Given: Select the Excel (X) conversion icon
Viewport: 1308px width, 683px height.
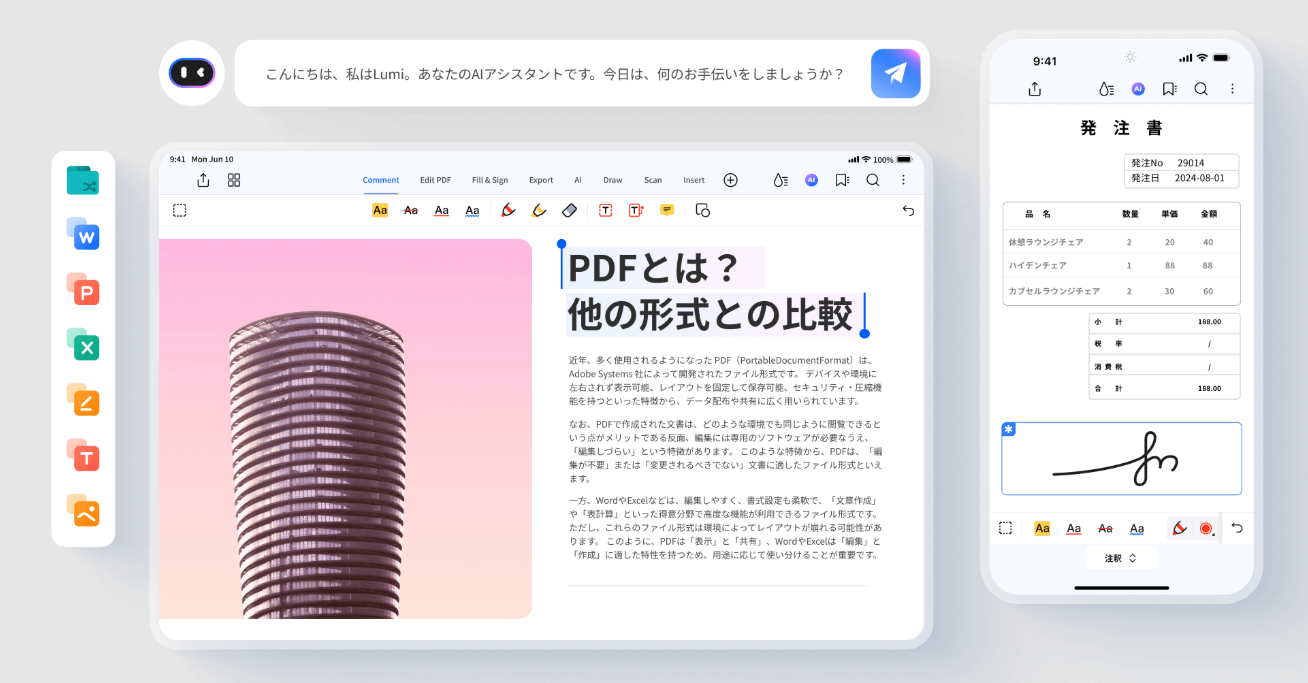Looking at the screenshot, I should pos(83,345).
